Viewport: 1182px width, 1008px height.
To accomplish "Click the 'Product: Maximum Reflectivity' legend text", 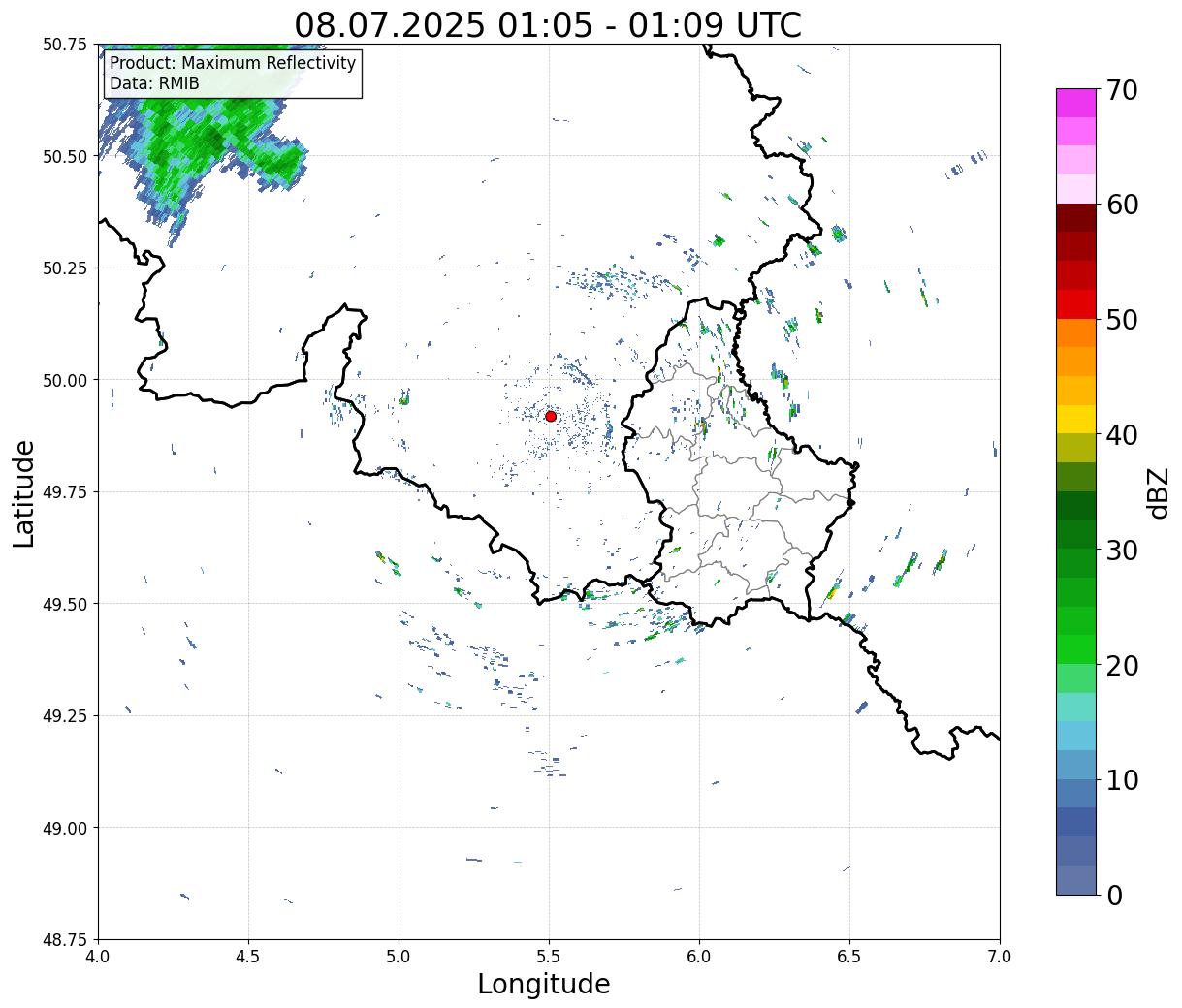I will (x=233, y=63).
